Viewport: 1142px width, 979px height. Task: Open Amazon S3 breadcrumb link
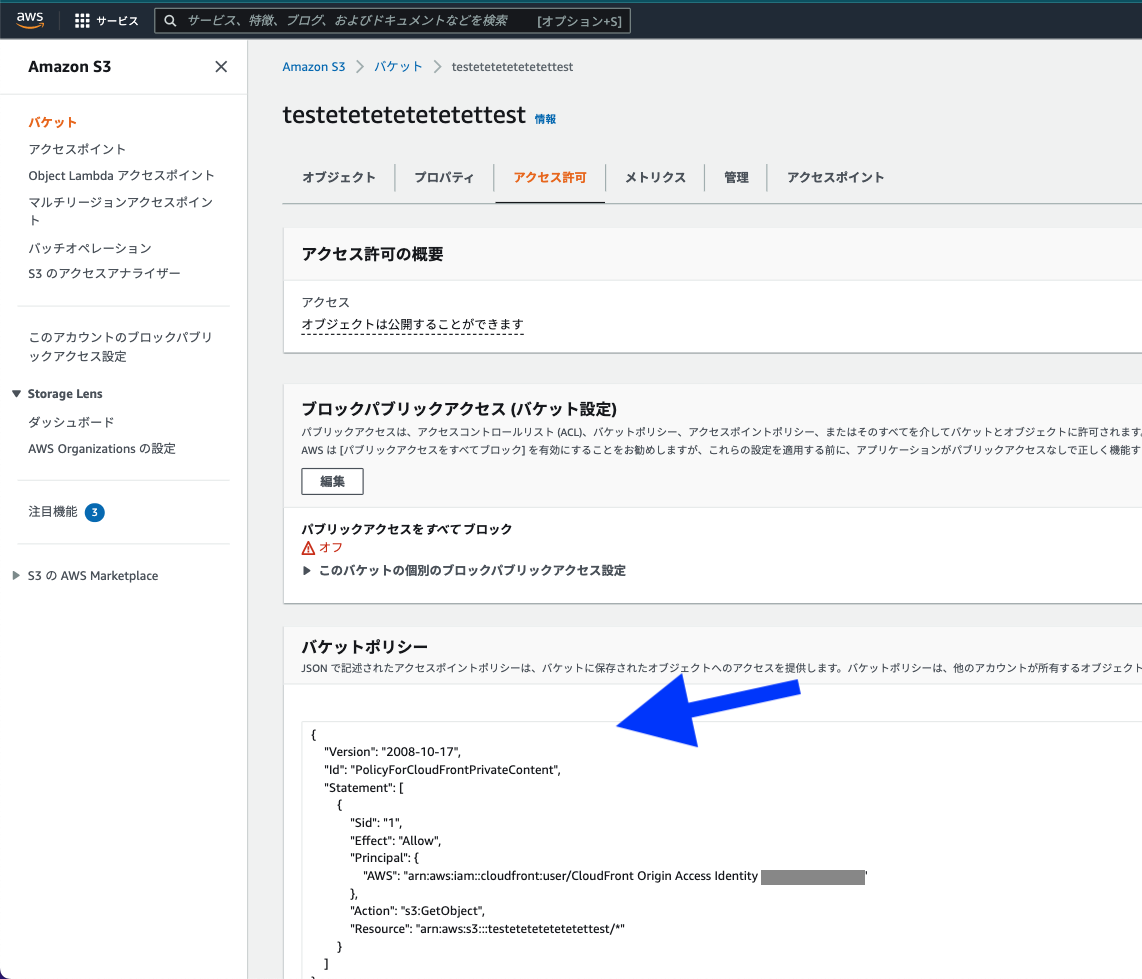pos(314,66)
